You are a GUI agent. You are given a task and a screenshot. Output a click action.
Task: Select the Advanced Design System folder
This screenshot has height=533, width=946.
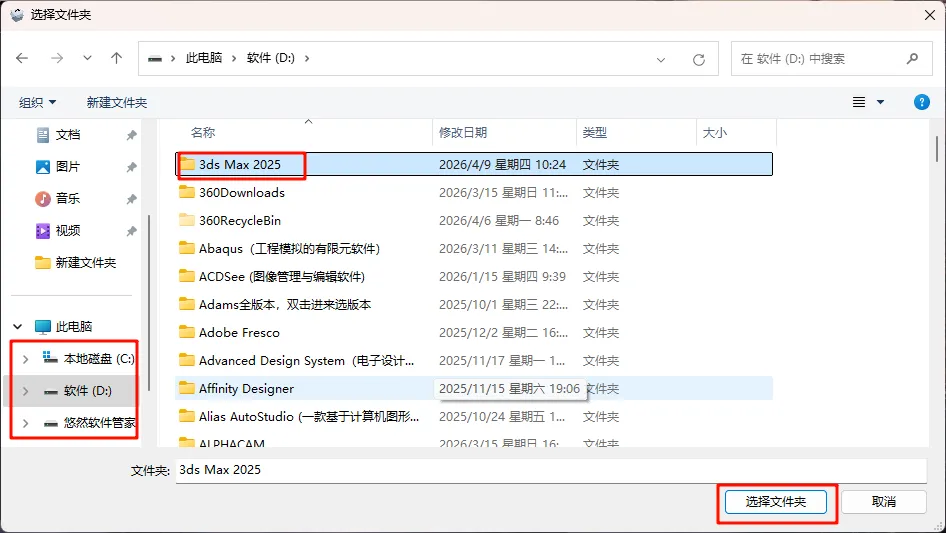[474, 360]
